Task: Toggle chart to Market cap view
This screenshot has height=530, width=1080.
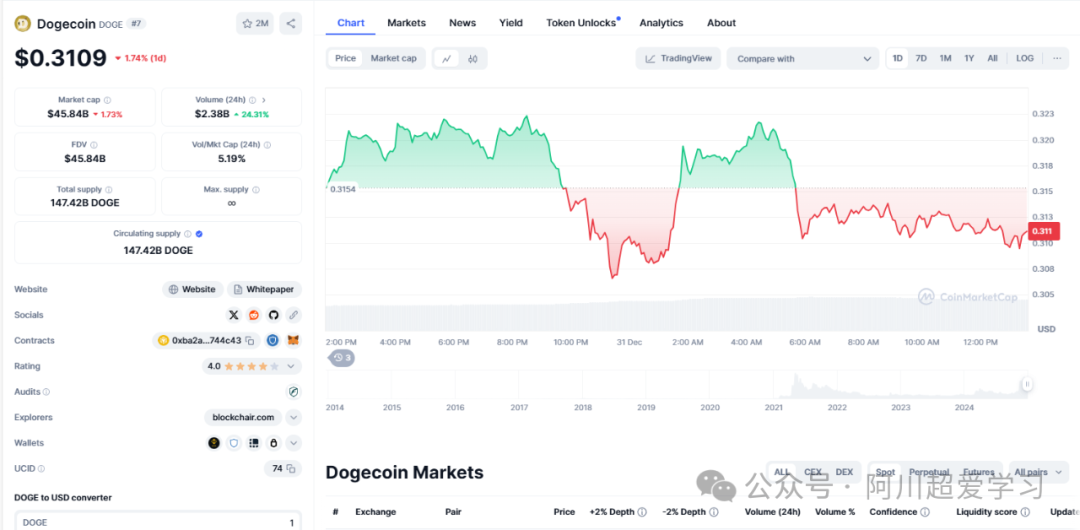Action: (x=393, y=59)
